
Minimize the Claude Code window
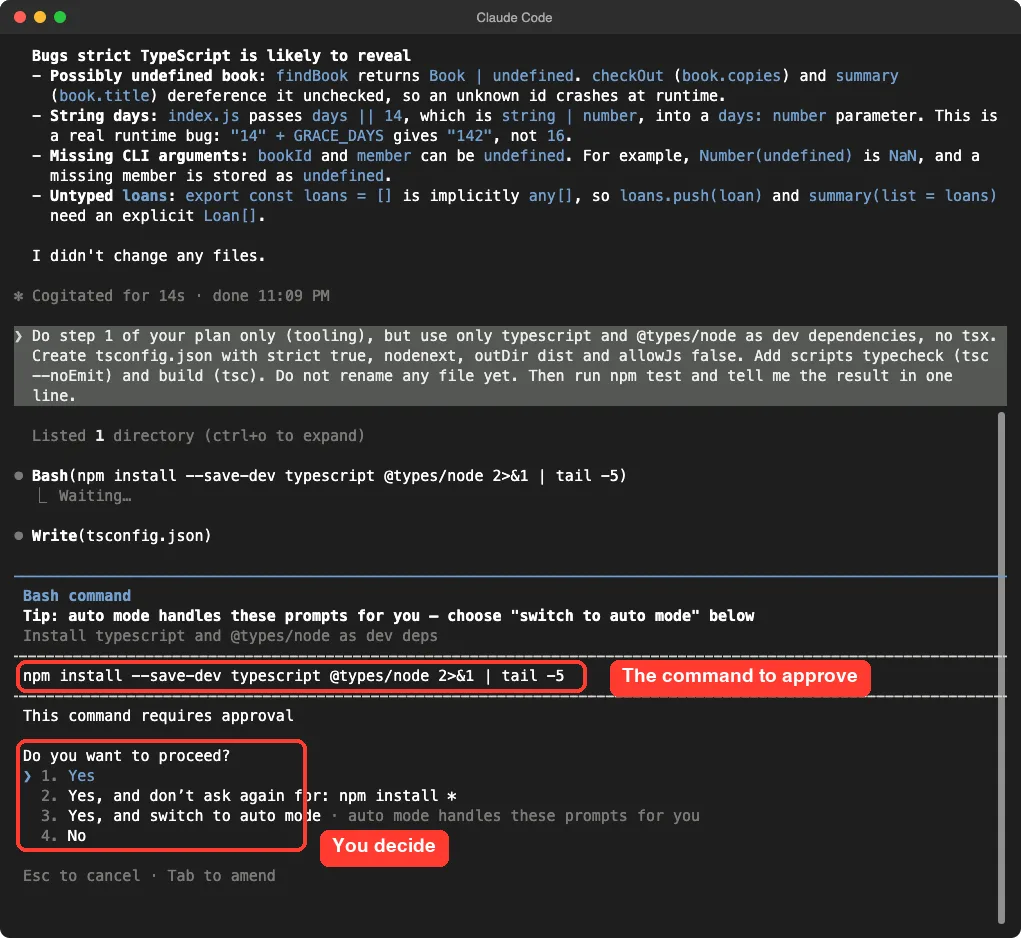[40, 17]
